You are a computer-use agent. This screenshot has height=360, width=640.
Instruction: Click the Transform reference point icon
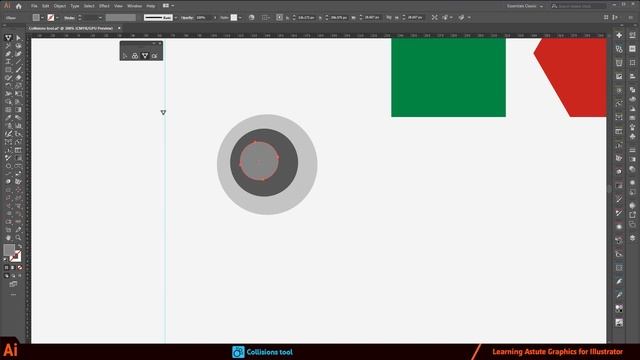(280, 18)
